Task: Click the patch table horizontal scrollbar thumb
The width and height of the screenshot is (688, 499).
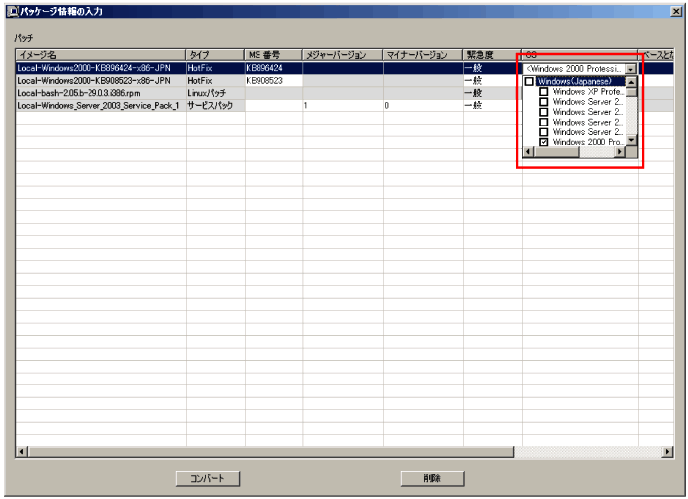Action: (x=270, y=452)
